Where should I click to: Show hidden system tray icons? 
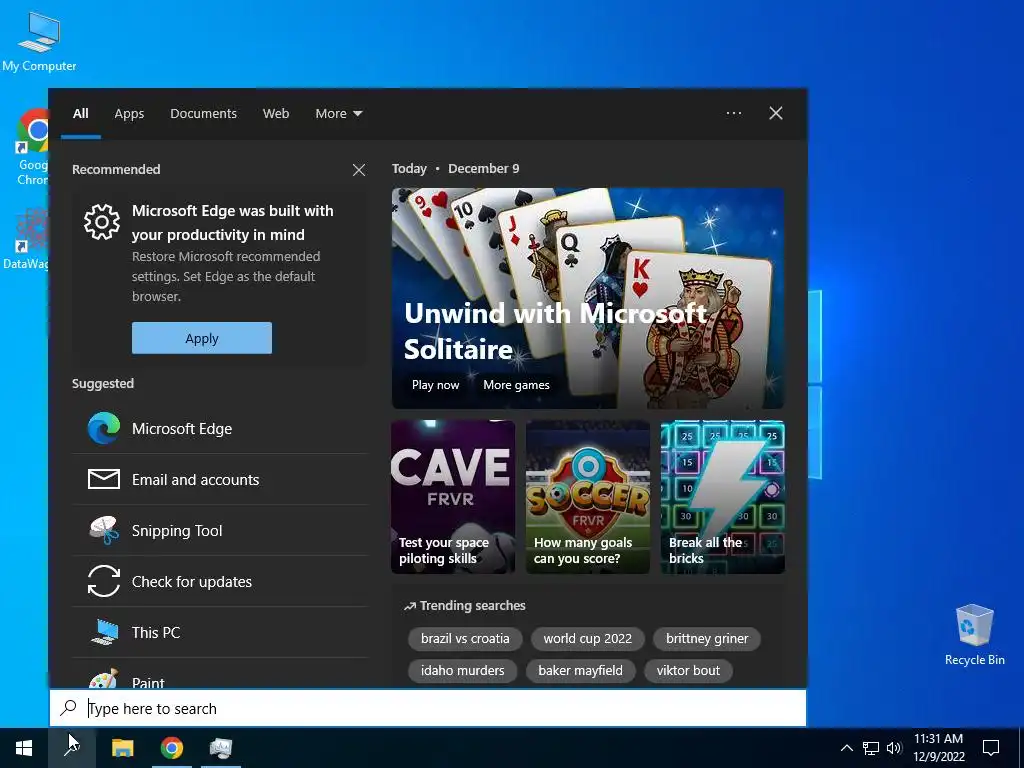846,748
